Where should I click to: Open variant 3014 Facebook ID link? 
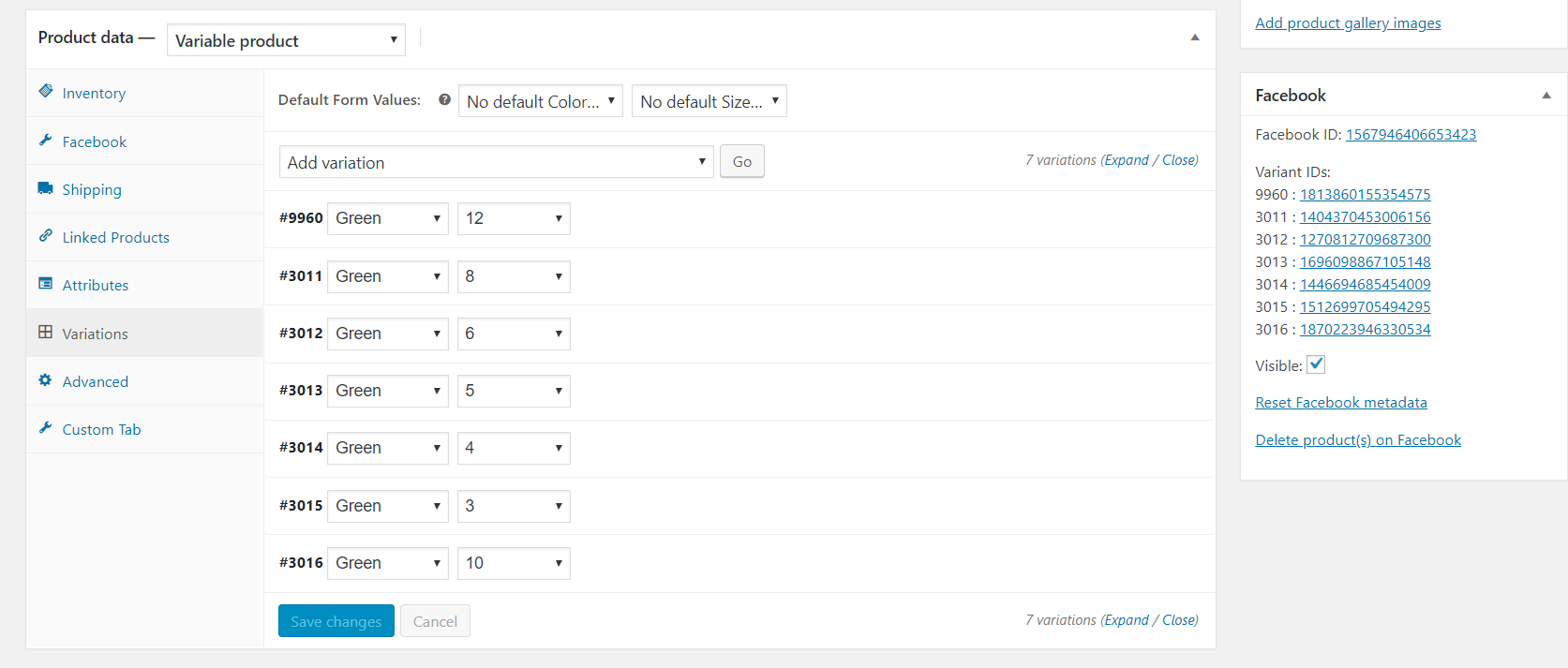[1365, 284]
